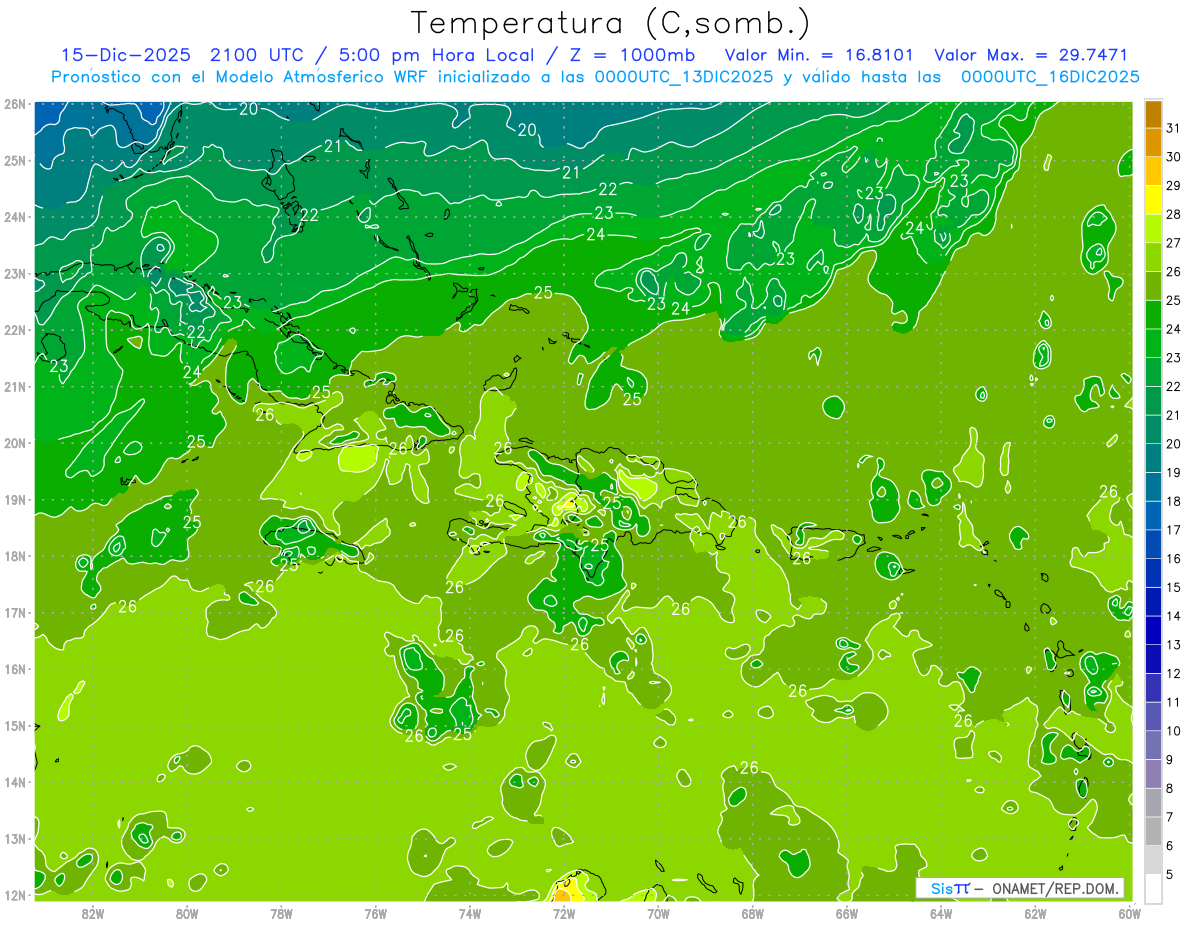Click the gray swatch between 6 and 7
Viewport: 1200px width, 927px height.
coord(1153,831)
